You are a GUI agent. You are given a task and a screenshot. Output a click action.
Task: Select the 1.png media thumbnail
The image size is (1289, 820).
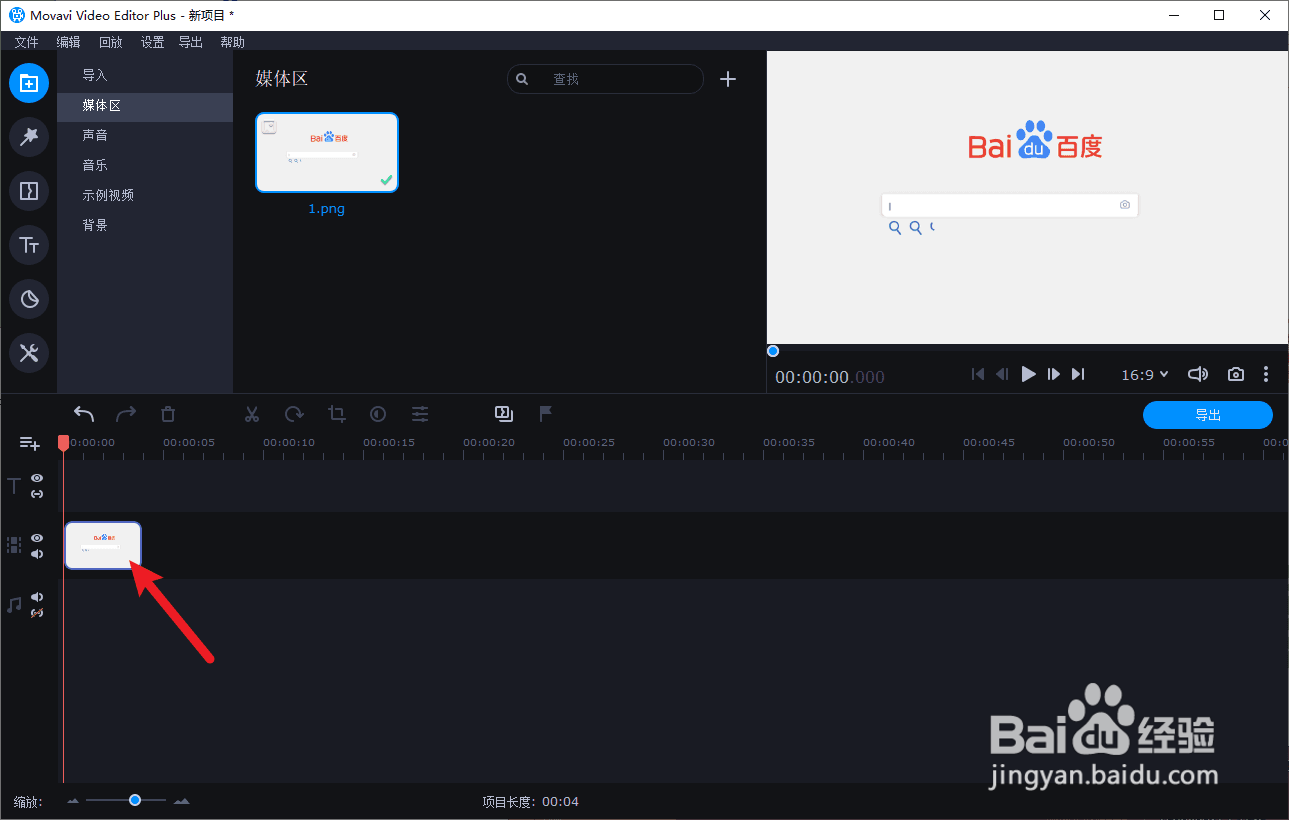pyautogui.click(x=327, y=152)
